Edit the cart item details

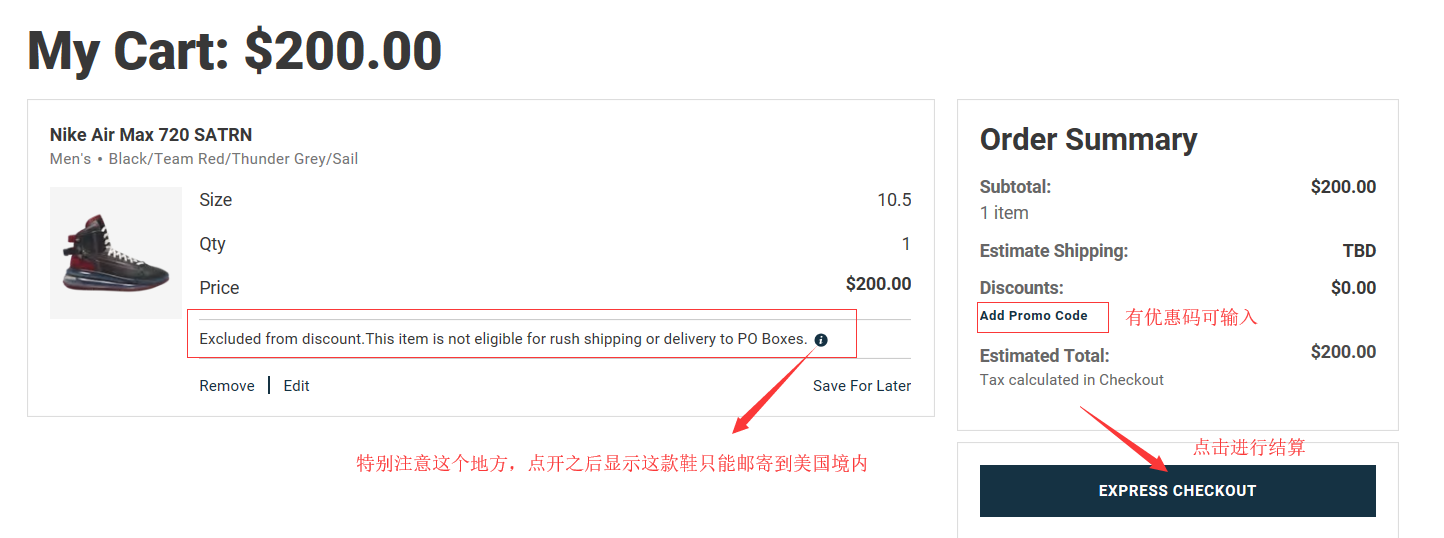point(296,386)
